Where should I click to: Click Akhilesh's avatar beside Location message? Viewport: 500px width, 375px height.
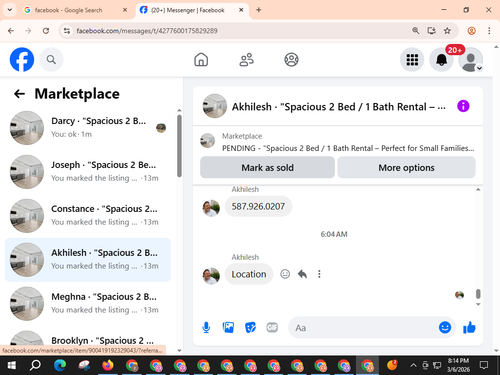tap(211, 276)
